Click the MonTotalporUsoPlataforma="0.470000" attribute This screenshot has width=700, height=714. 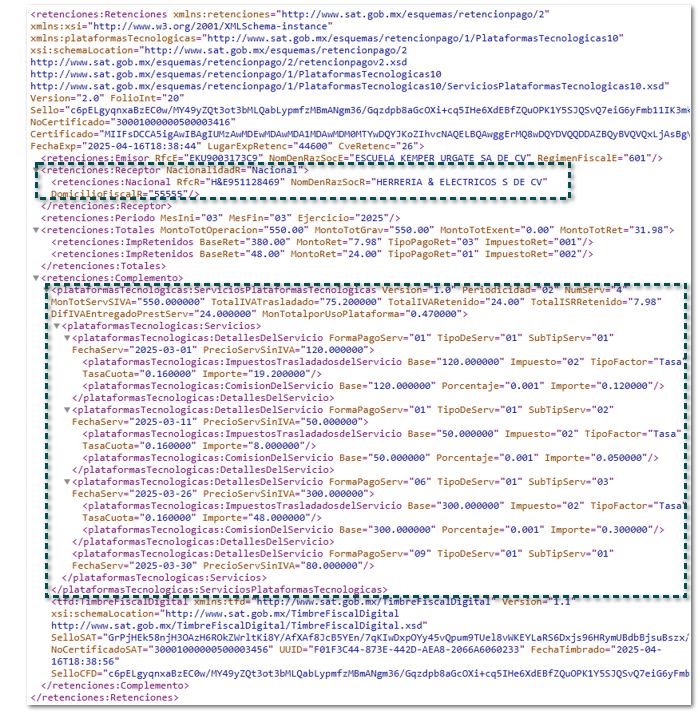pos(362,314)
